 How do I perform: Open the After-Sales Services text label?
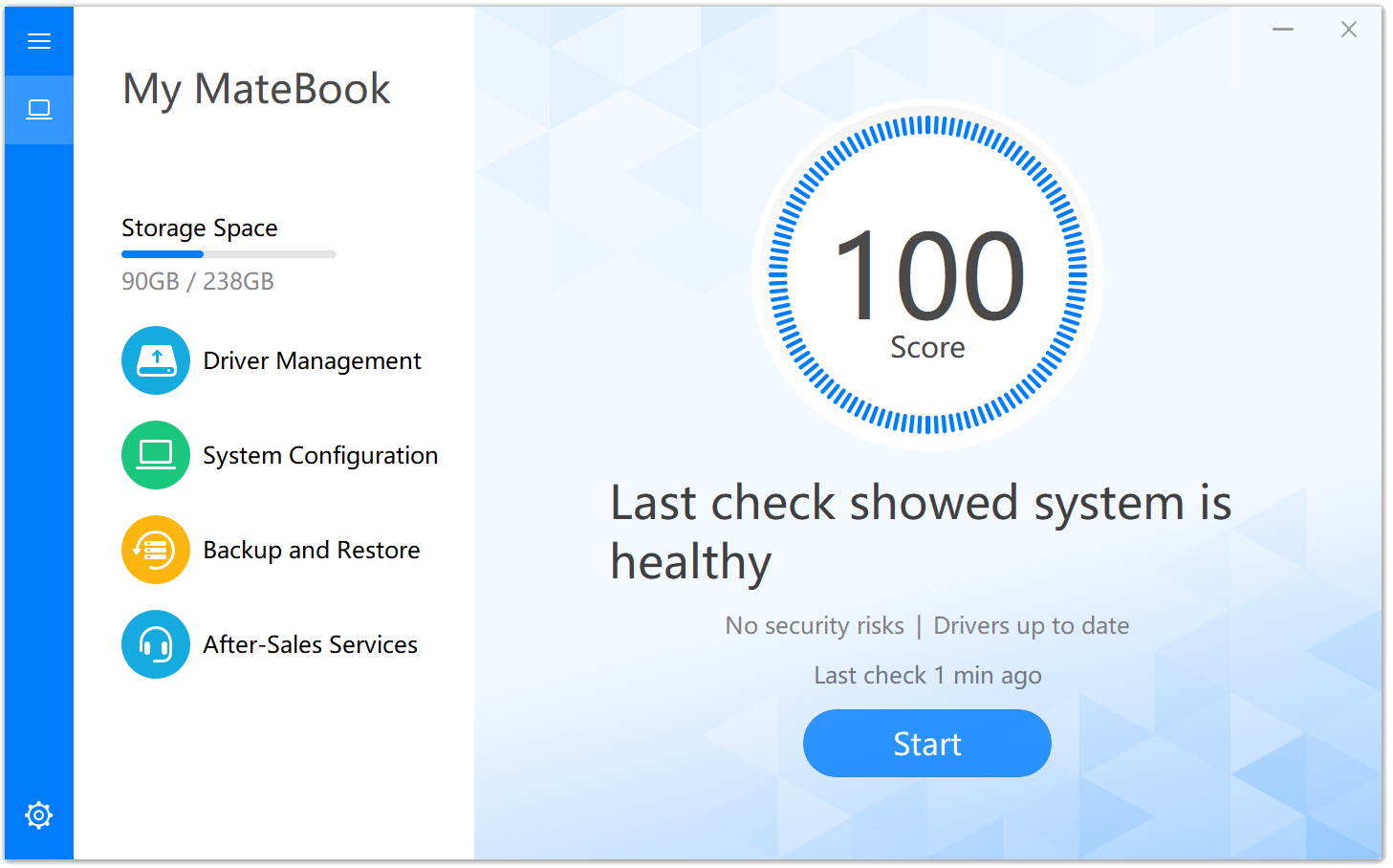311,644
